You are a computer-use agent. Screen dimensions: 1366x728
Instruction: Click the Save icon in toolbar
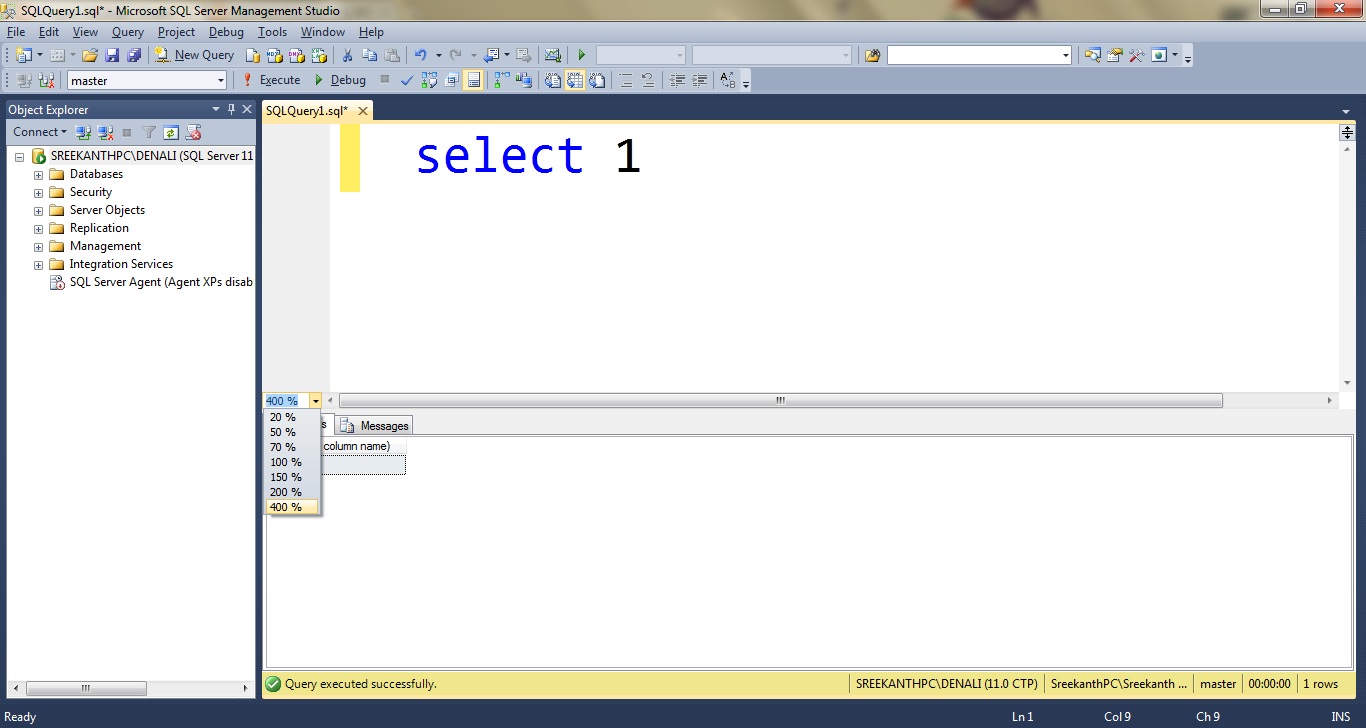[x=112, y=55]
